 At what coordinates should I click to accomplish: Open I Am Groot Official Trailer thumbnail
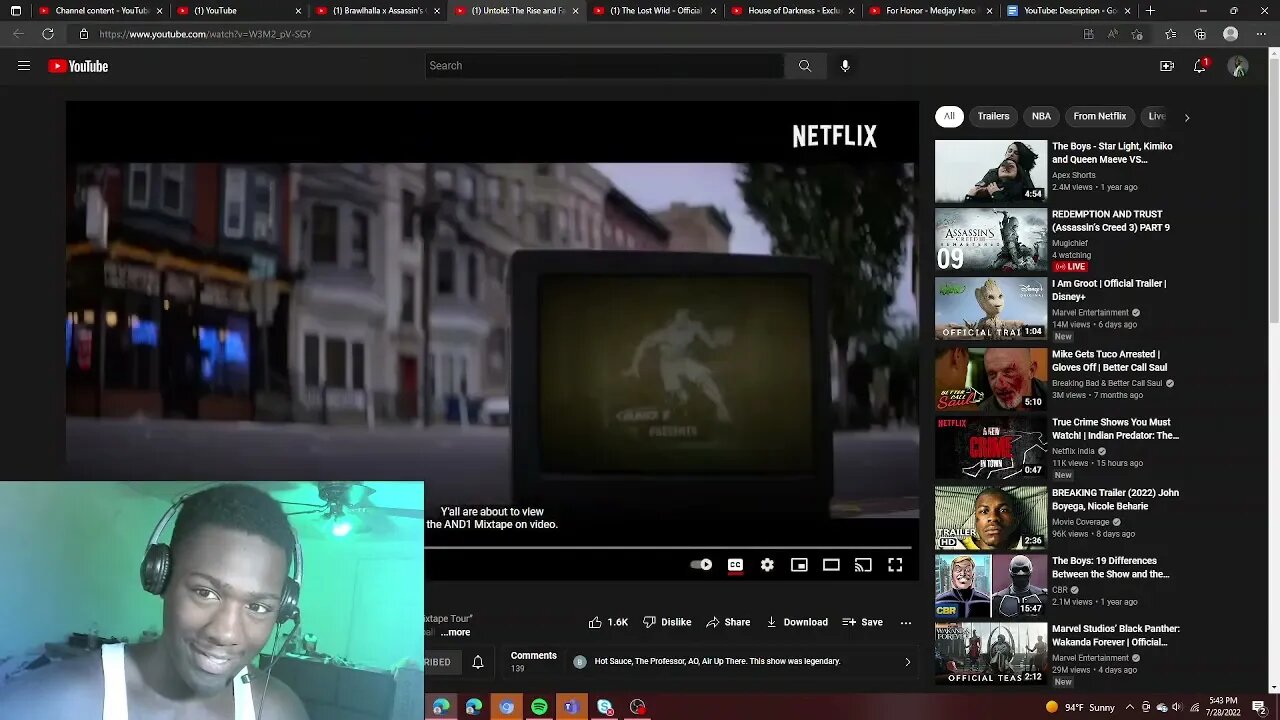pos(991,309)
